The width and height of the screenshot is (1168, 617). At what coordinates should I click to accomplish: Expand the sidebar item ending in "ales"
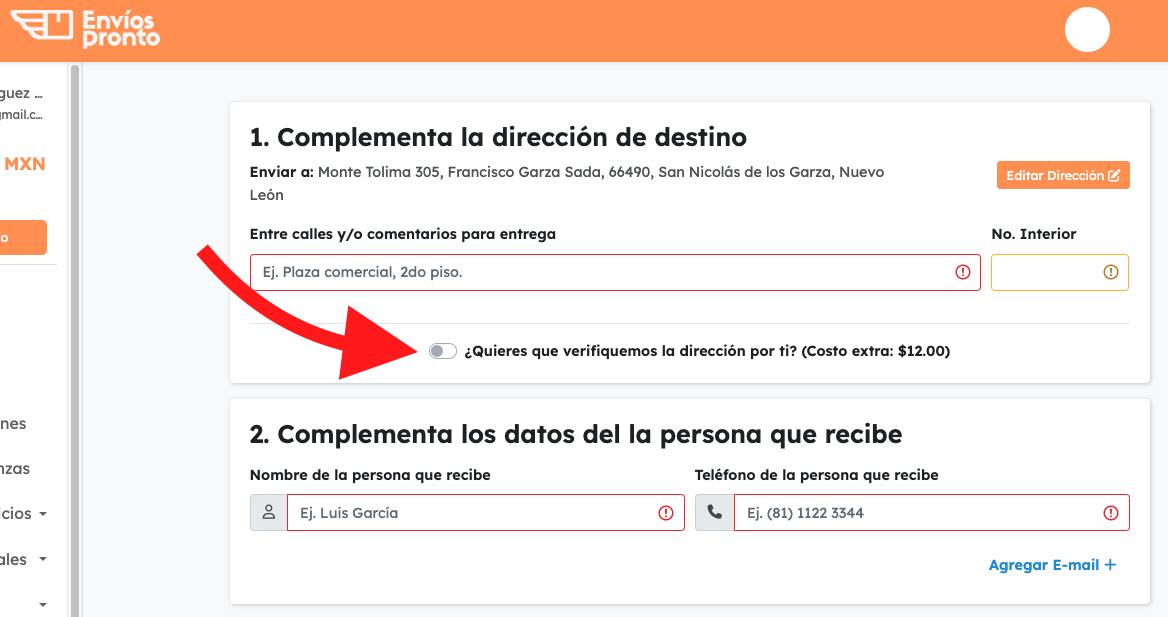click(x=24, y=559)
